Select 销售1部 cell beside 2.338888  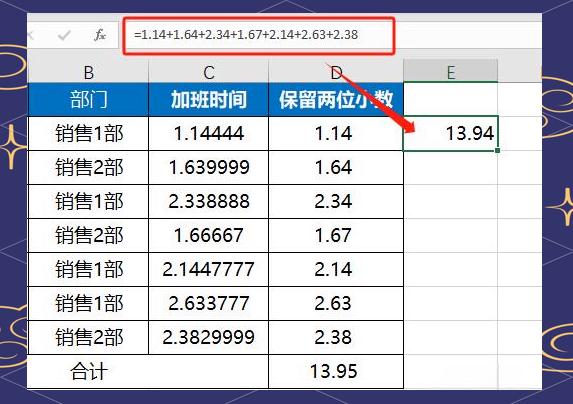click(x=88, y=201)
